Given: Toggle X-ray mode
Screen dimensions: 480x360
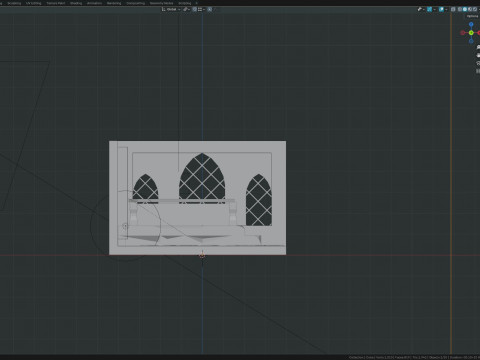Looking at the screenshot, I should click(453, 9).
